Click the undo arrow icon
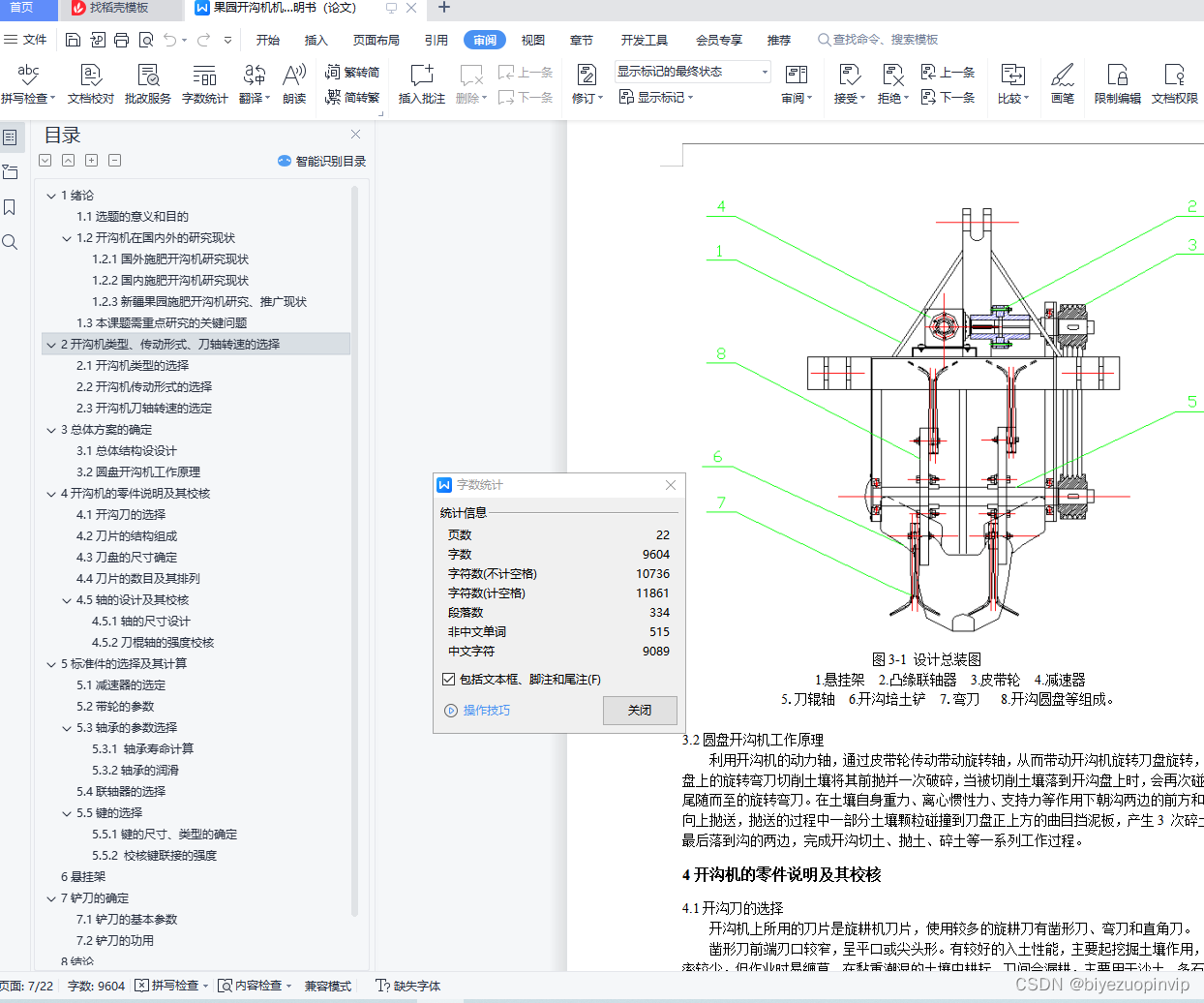Image resolution: width=1204 pixels, height=1003 pixels. 170,40
